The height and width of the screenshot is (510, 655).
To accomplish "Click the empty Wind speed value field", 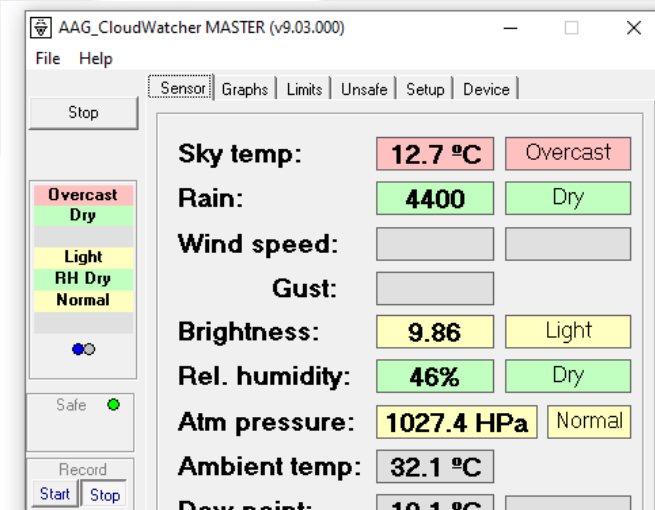I will tap(435, 244).
